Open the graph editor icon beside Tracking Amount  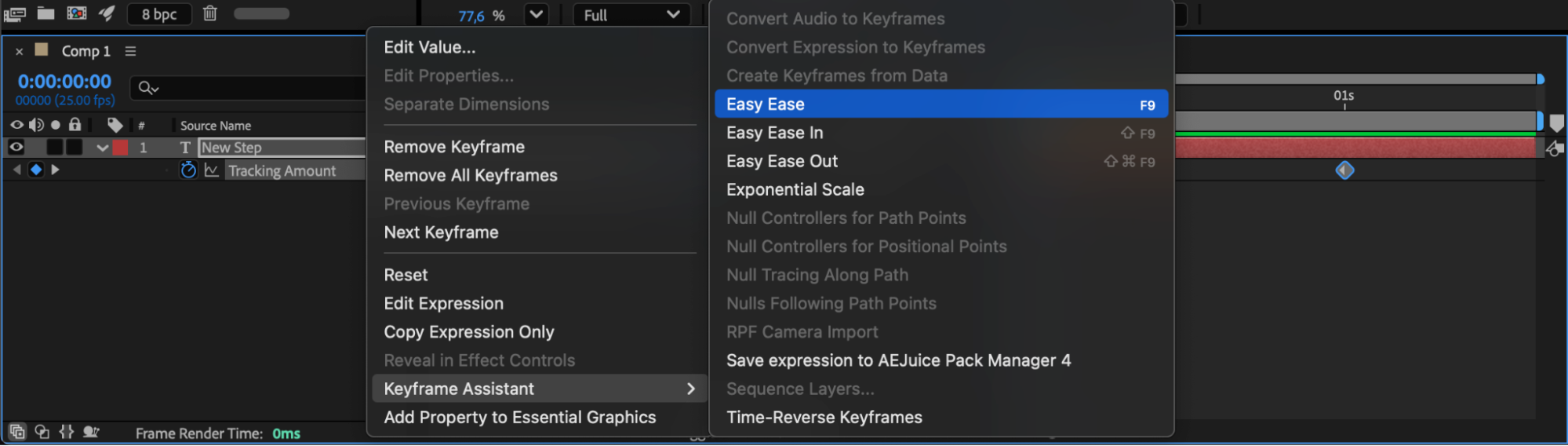[211, 170]
